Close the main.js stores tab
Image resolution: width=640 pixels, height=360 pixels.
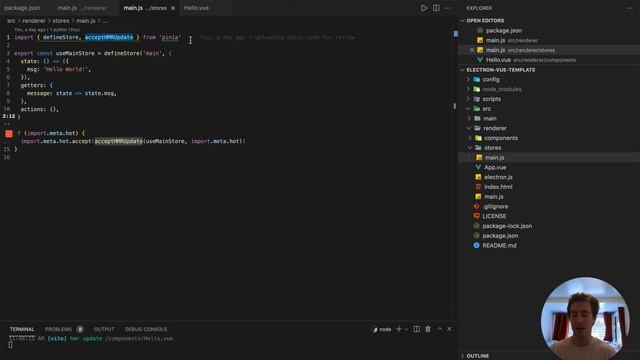(173, 8)
